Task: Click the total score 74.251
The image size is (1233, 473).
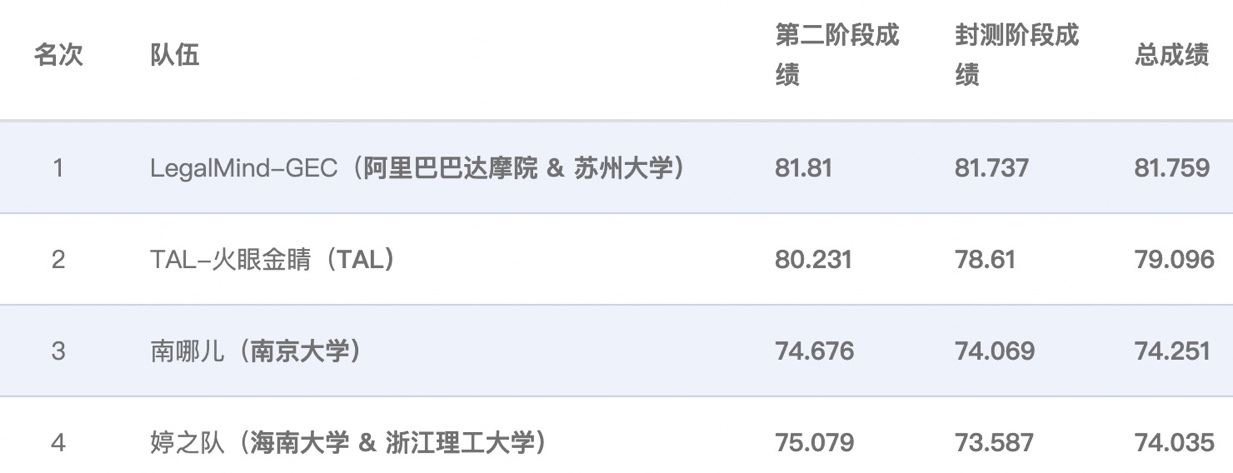Action: [x=1172, y=351]
